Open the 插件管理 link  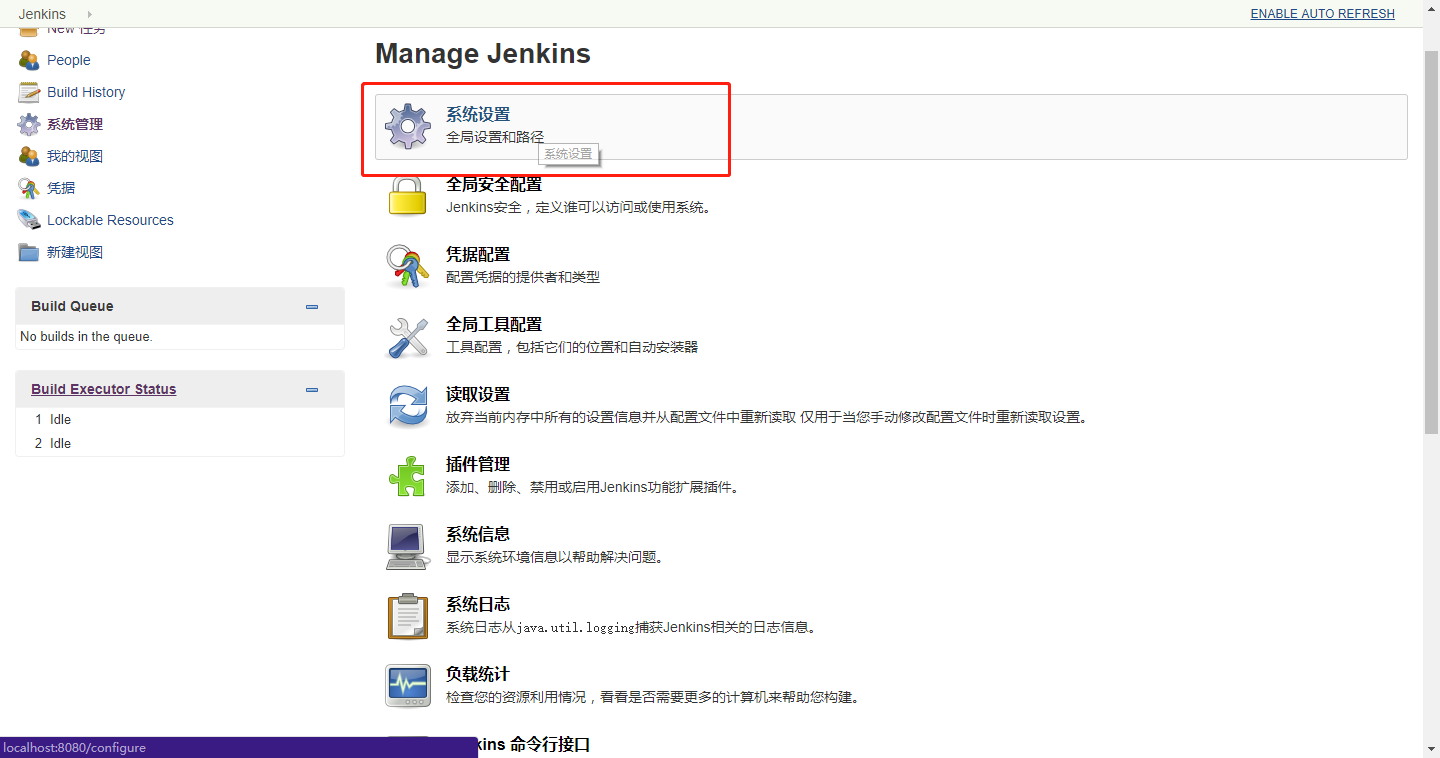[478, 464]
